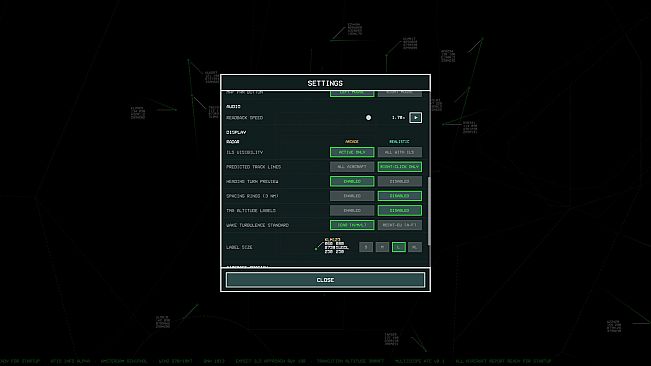Click the Arcade column header
The width and height of the screenshot is (651, 366).
click(352, 142)
